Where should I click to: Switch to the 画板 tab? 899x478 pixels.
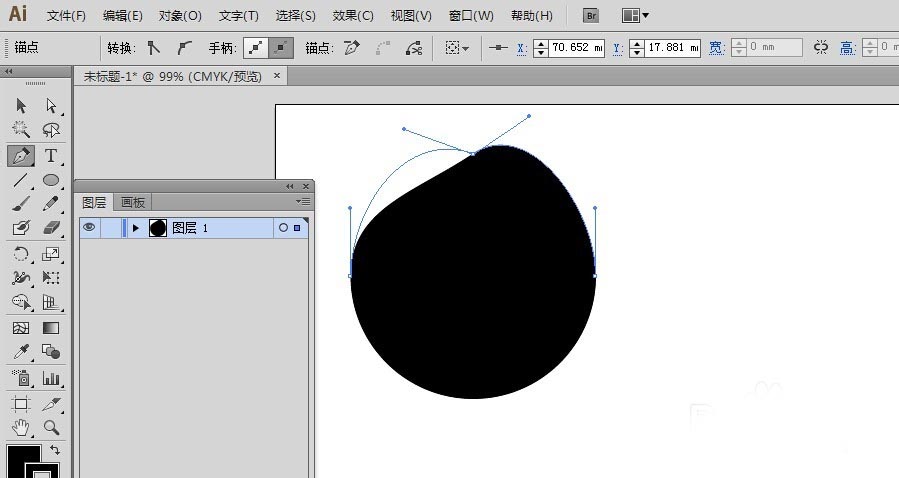pyautogui.click(x=132, y=202)
